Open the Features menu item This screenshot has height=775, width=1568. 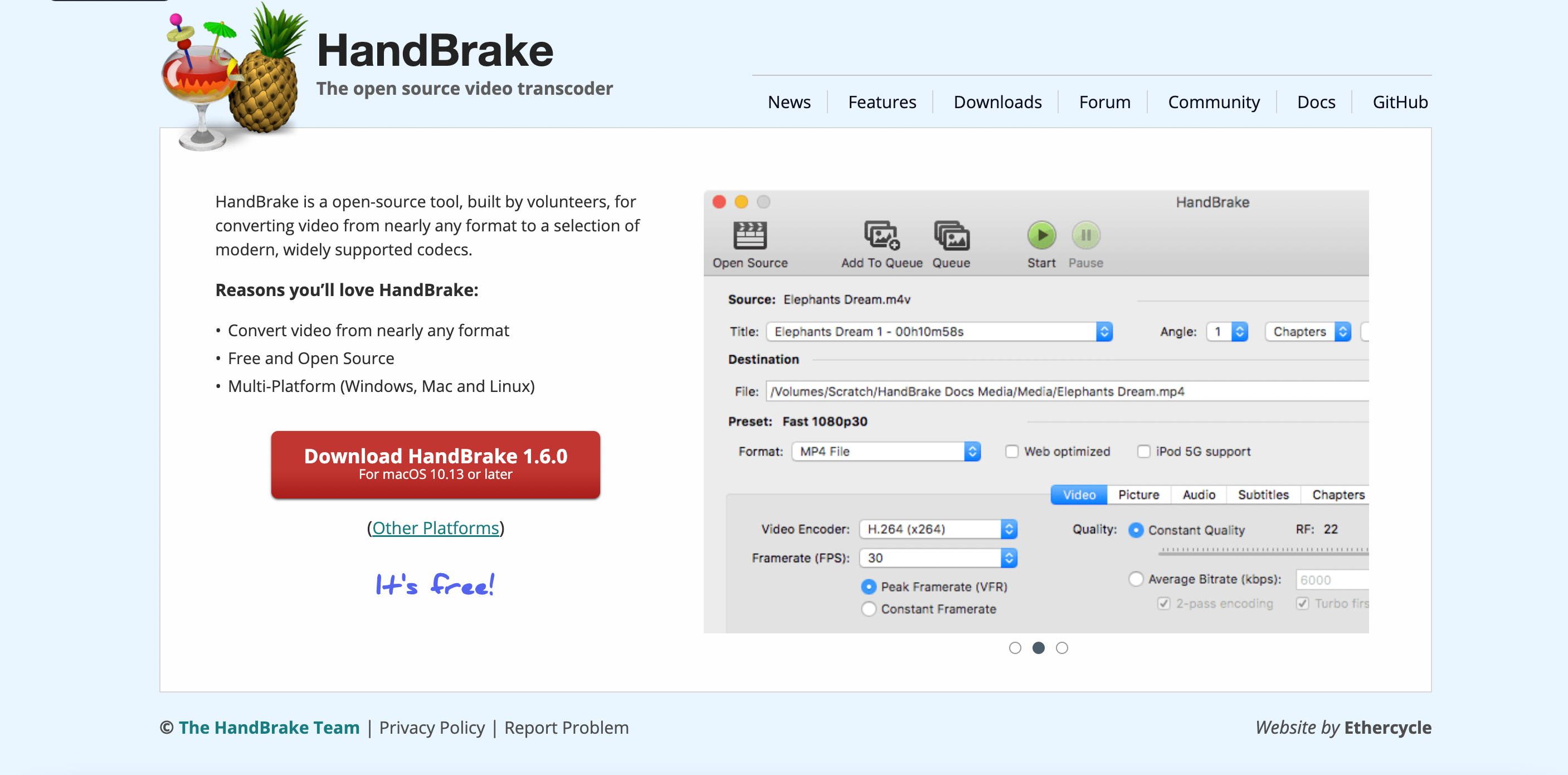pos(882,101)
